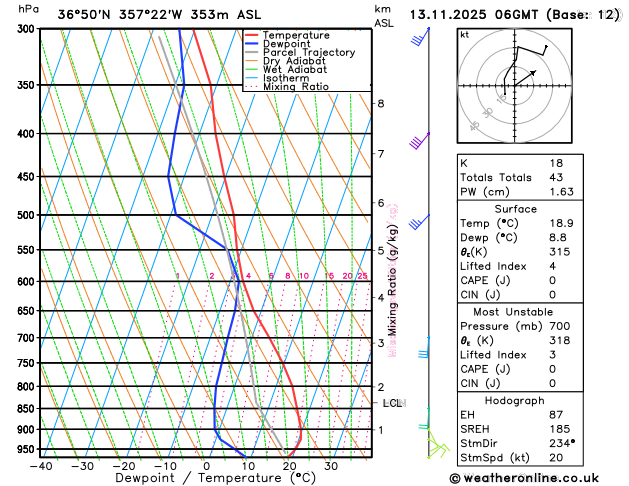The height and width of the screenshot is (486, 629).
Task: Click the K index value 18
Action: (556, 163)
